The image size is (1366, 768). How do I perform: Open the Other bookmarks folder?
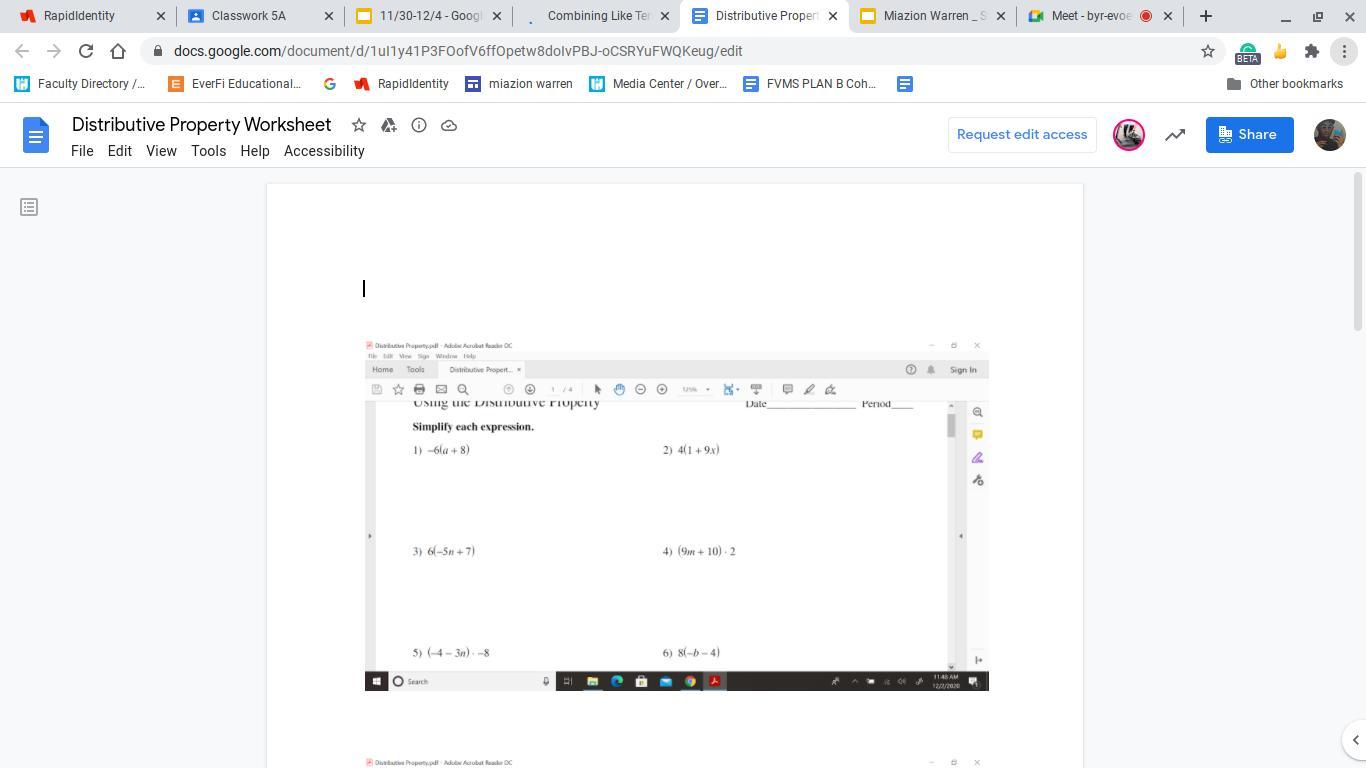pos(1284,84)
